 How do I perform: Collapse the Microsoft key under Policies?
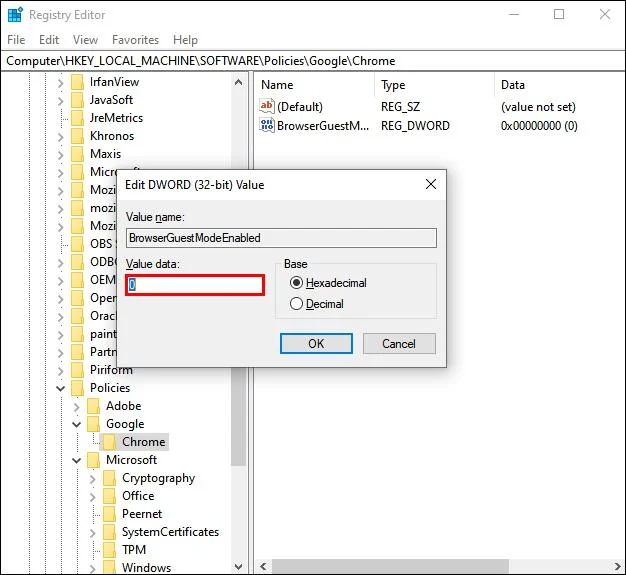click(77, 460)
